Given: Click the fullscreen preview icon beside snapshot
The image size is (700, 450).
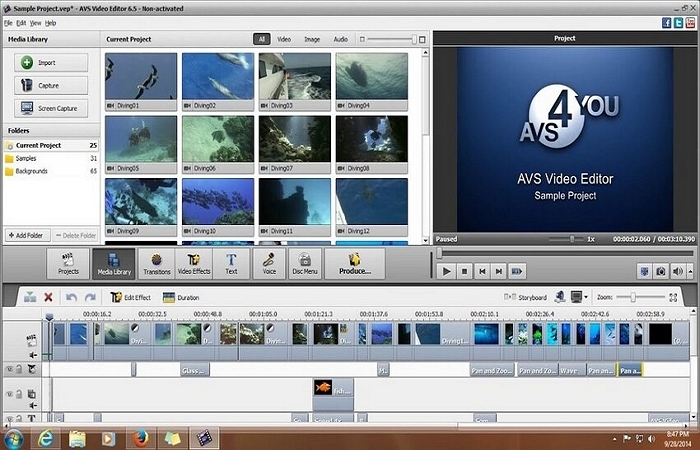Looking at the screenshot, I should (x=644, y=271).
